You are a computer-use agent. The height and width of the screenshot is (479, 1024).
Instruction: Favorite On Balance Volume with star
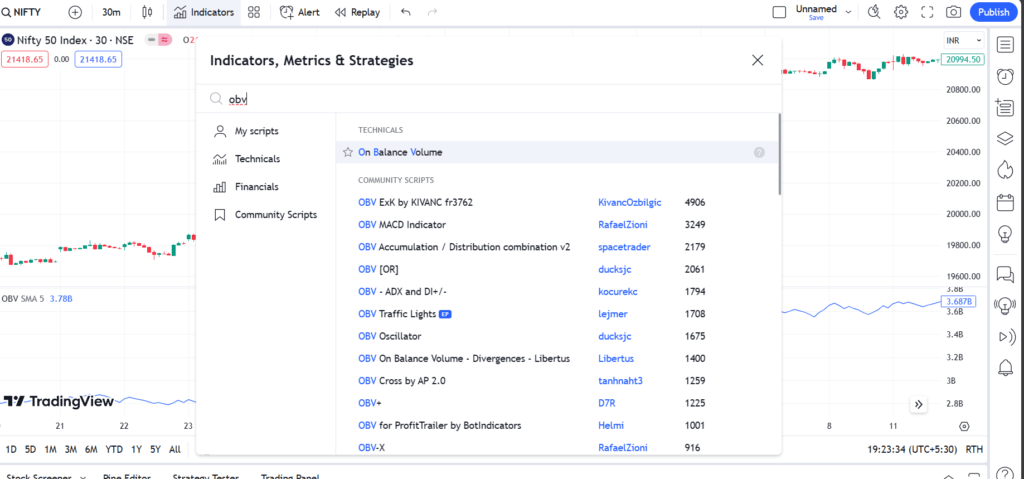[x=348, y=152]
